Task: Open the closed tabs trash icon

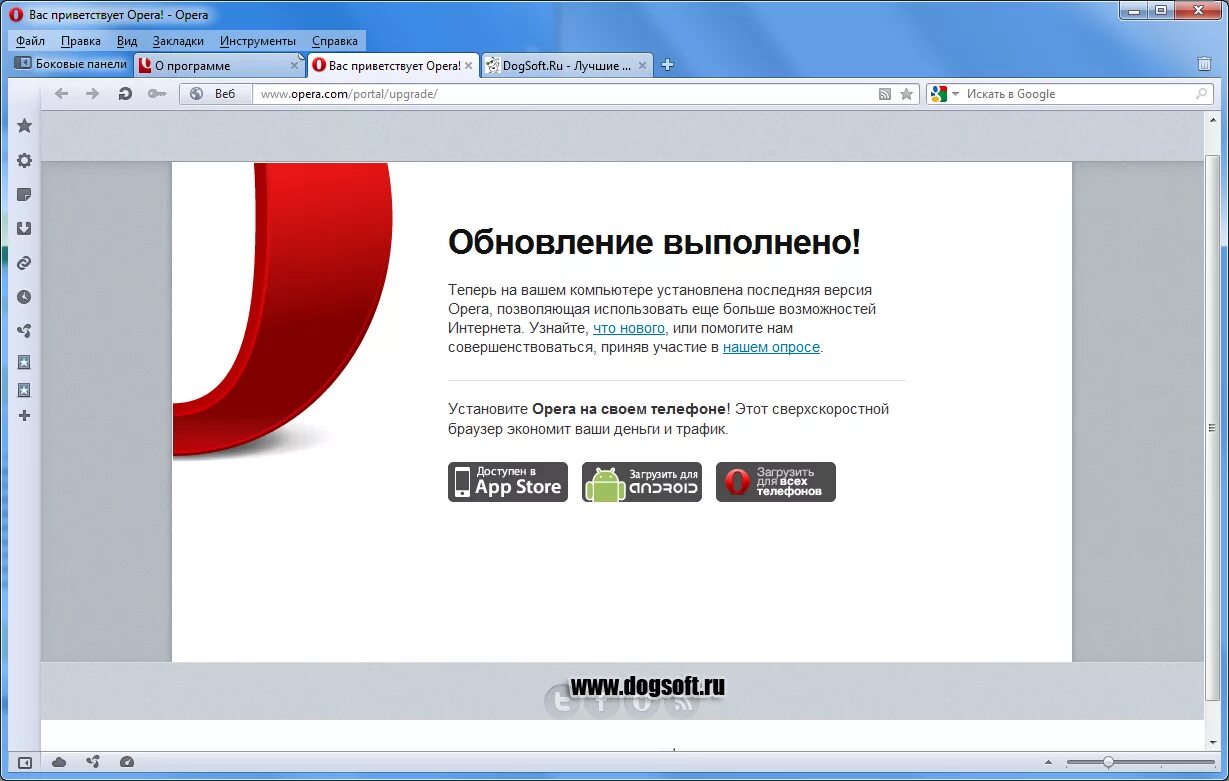Action: (1204, 64)
